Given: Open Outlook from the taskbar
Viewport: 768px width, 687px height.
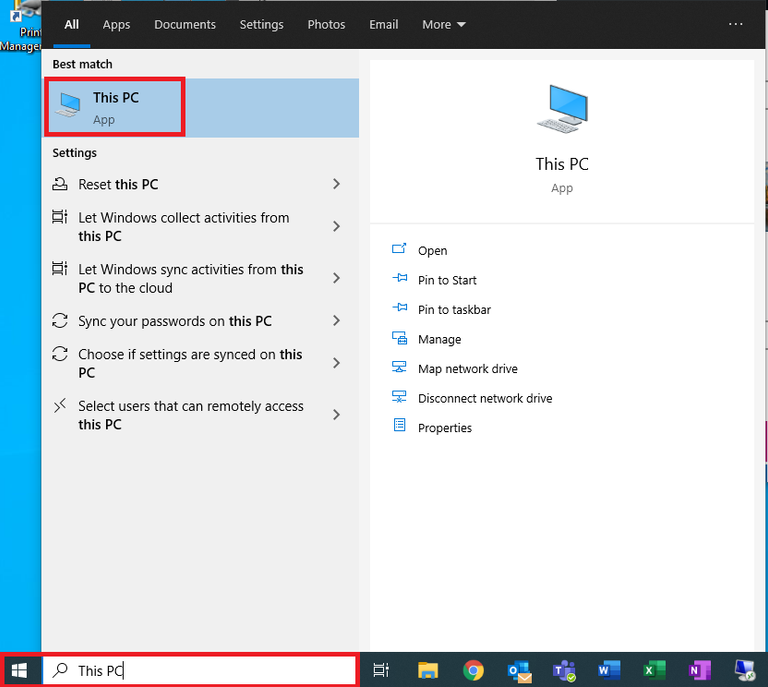Looking at the screenshot, I should tap(518, 670).
